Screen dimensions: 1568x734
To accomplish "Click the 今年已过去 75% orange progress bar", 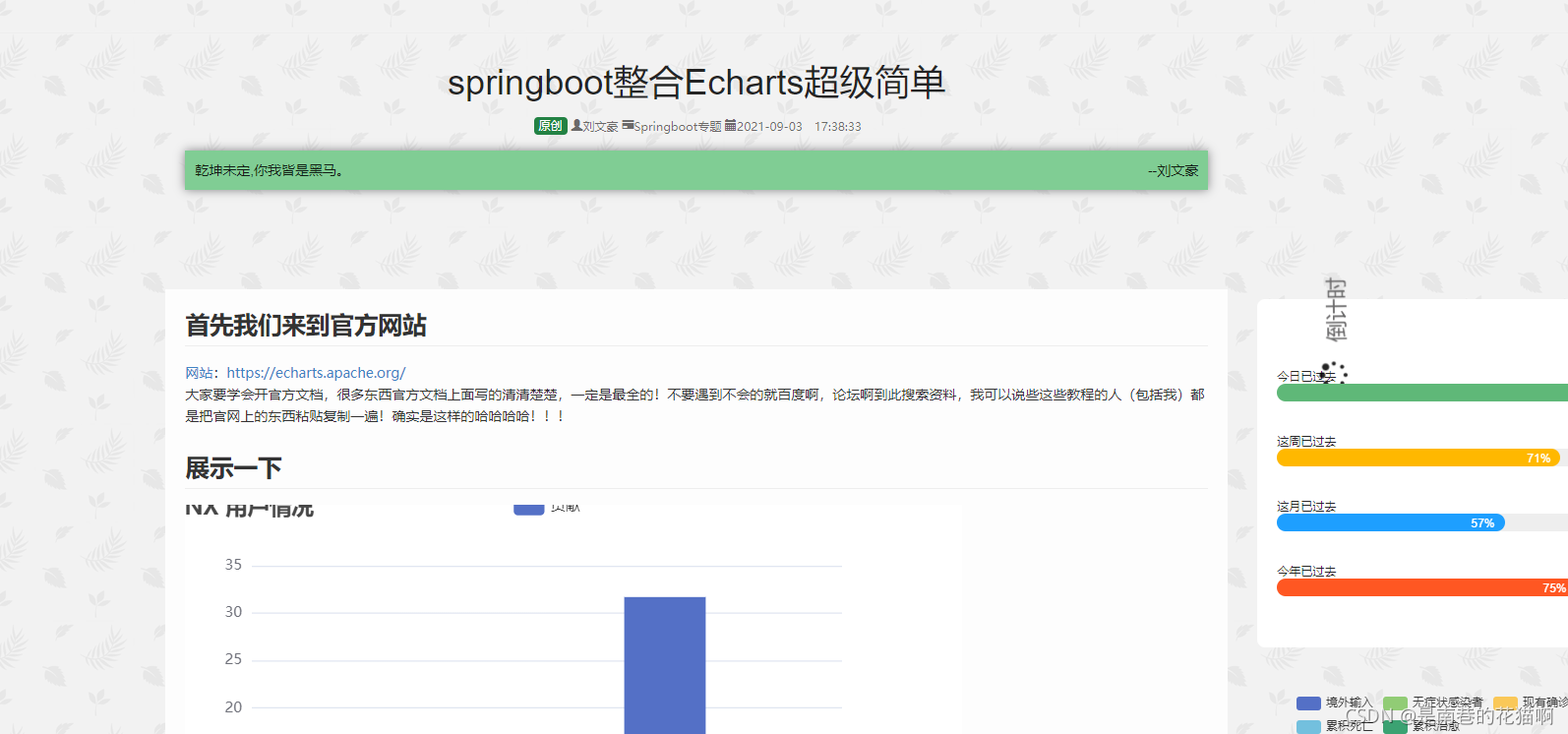I will [x=1422, y=587].
